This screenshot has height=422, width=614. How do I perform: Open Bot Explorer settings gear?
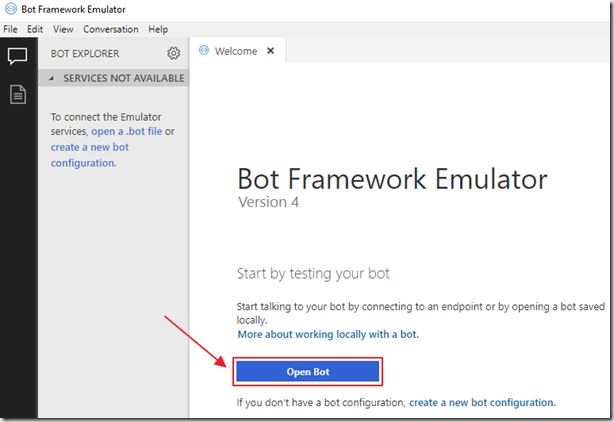pyautogui.click(x=173, y=53)
